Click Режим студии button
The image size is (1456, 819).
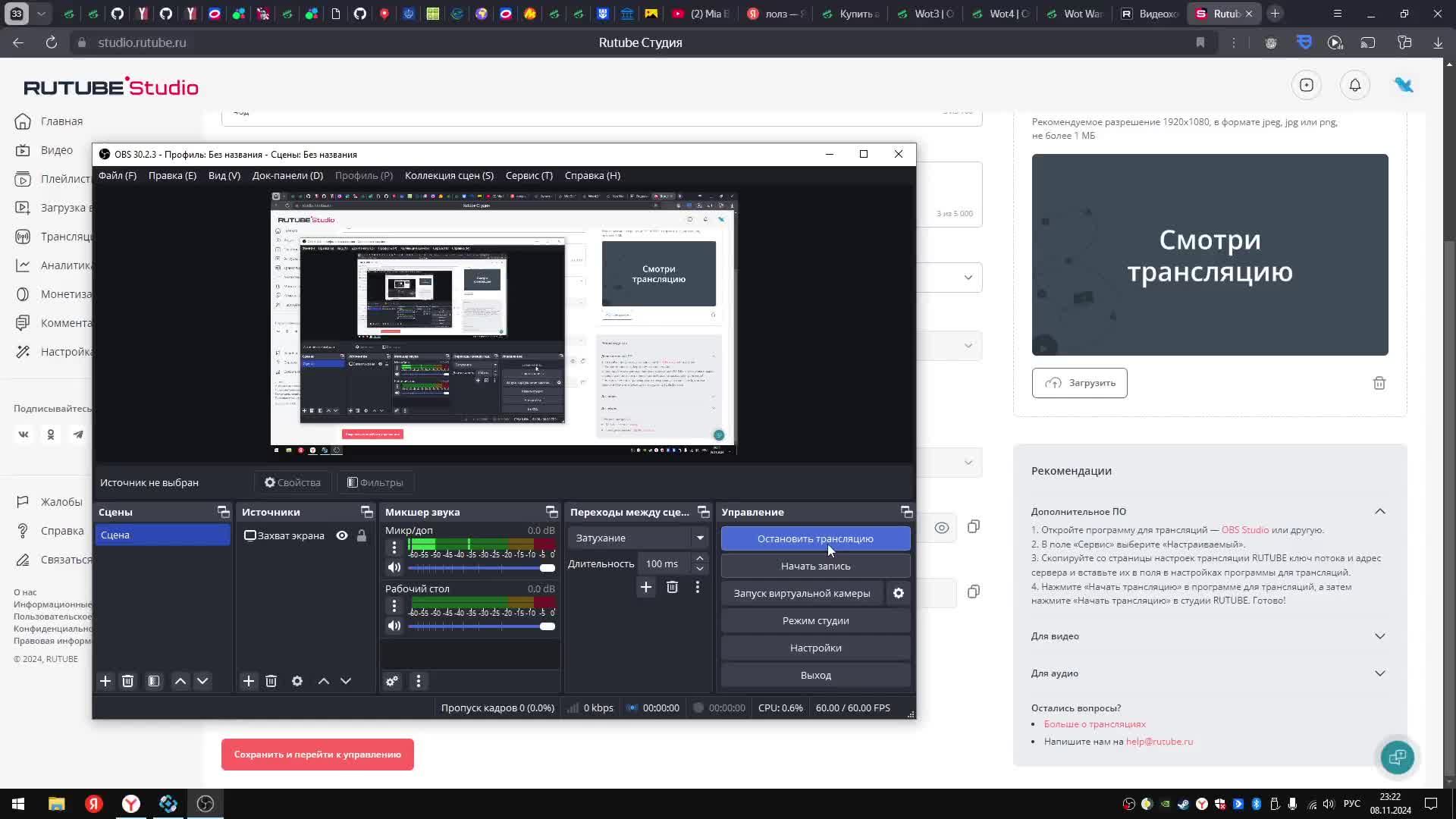tap(815, 620)
